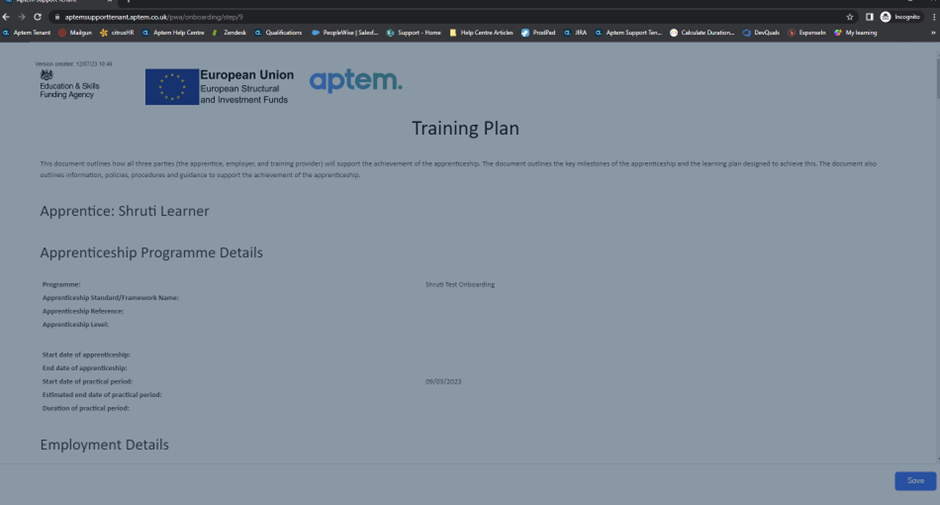Click the 'Apprentice: Shruti Learner' heading

click(125, 211)
